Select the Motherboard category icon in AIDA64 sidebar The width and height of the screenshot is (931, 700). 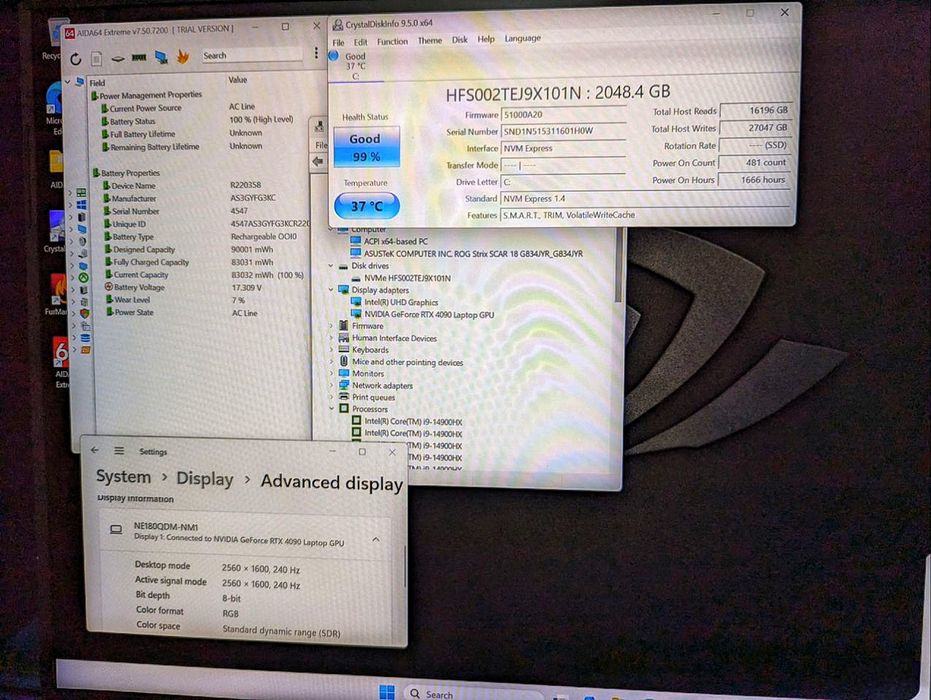pos(81,193)
